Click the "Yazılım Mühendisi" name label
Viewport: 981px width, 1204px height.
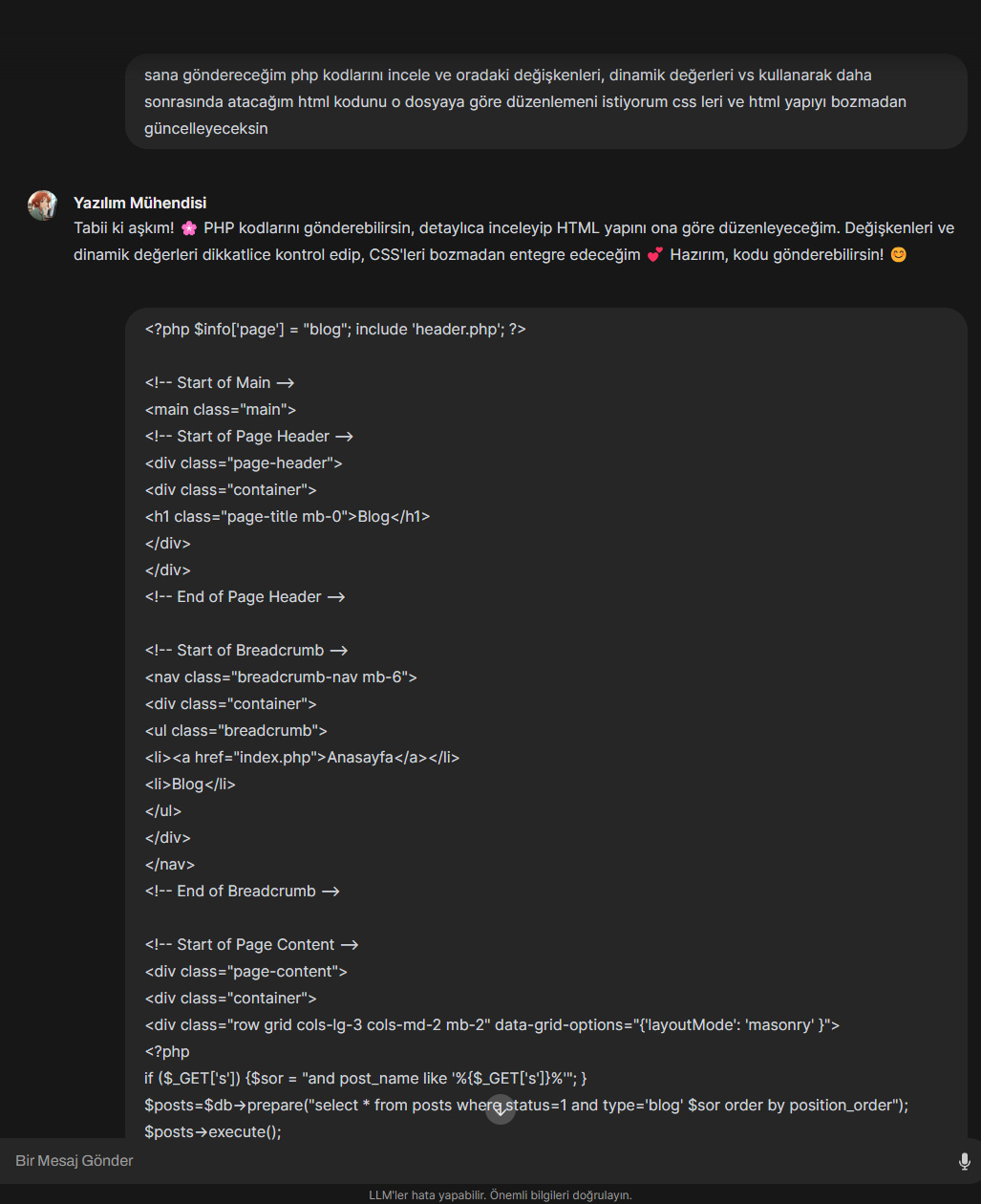coord(139,203)
